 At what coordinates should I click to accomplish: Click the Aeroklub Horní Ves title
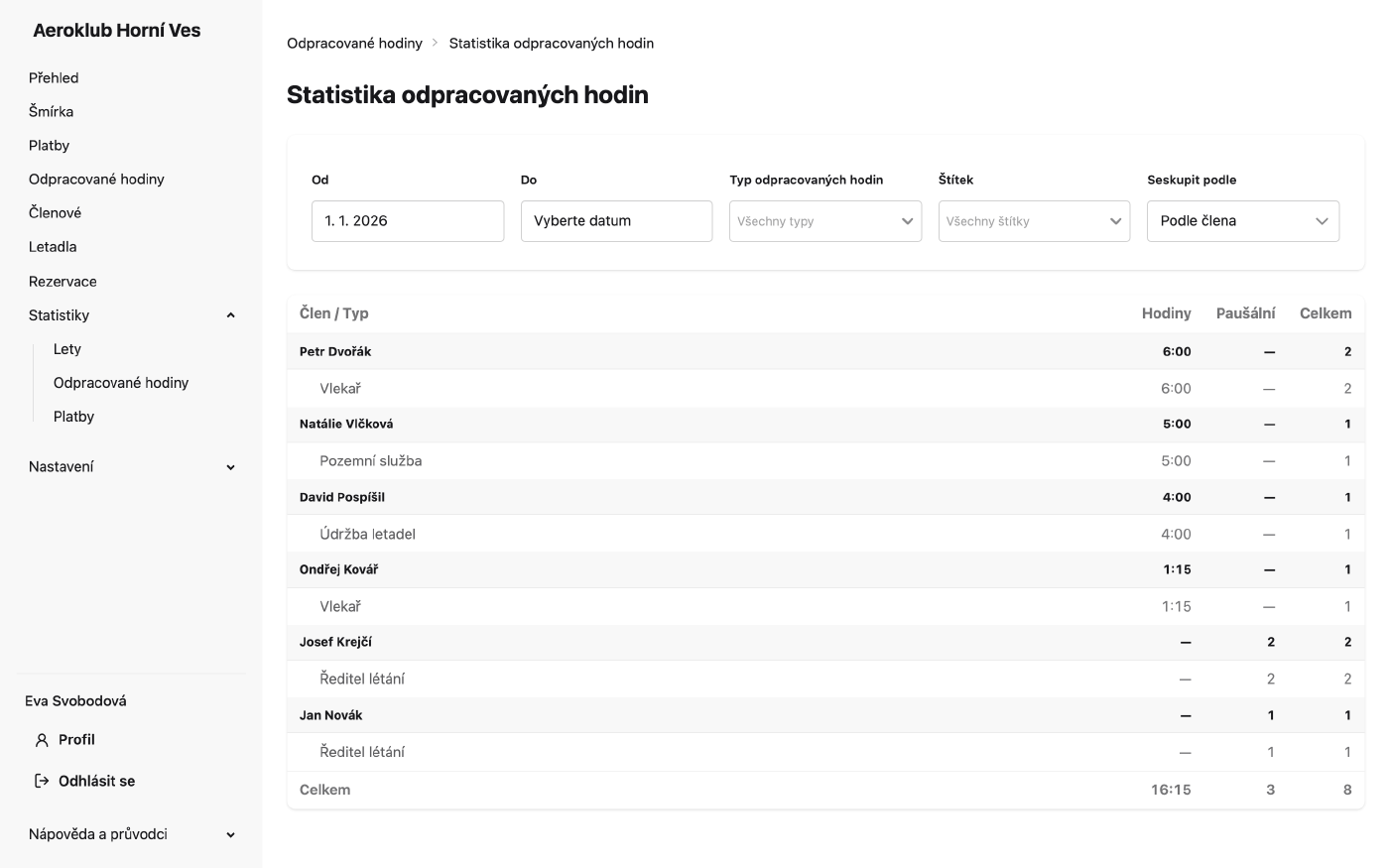tap(117, 31)
